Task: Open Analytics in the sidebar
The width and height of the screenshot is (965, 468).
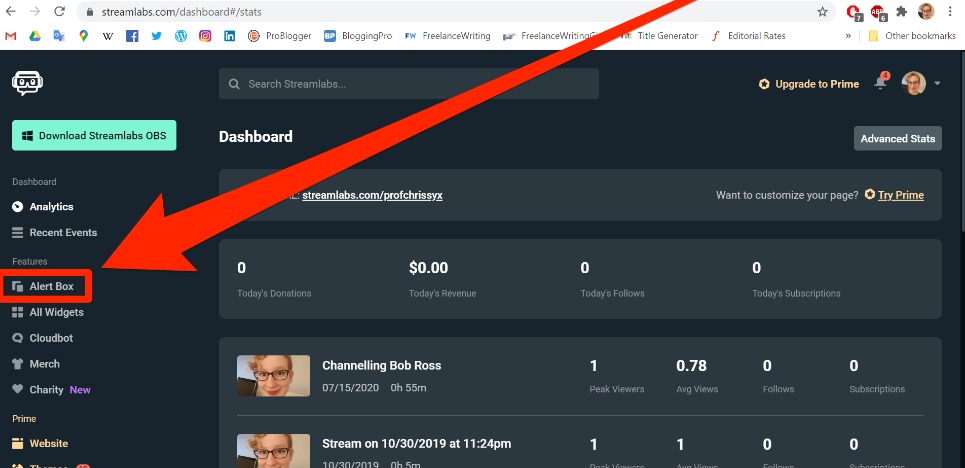Action: pos(43,207)
